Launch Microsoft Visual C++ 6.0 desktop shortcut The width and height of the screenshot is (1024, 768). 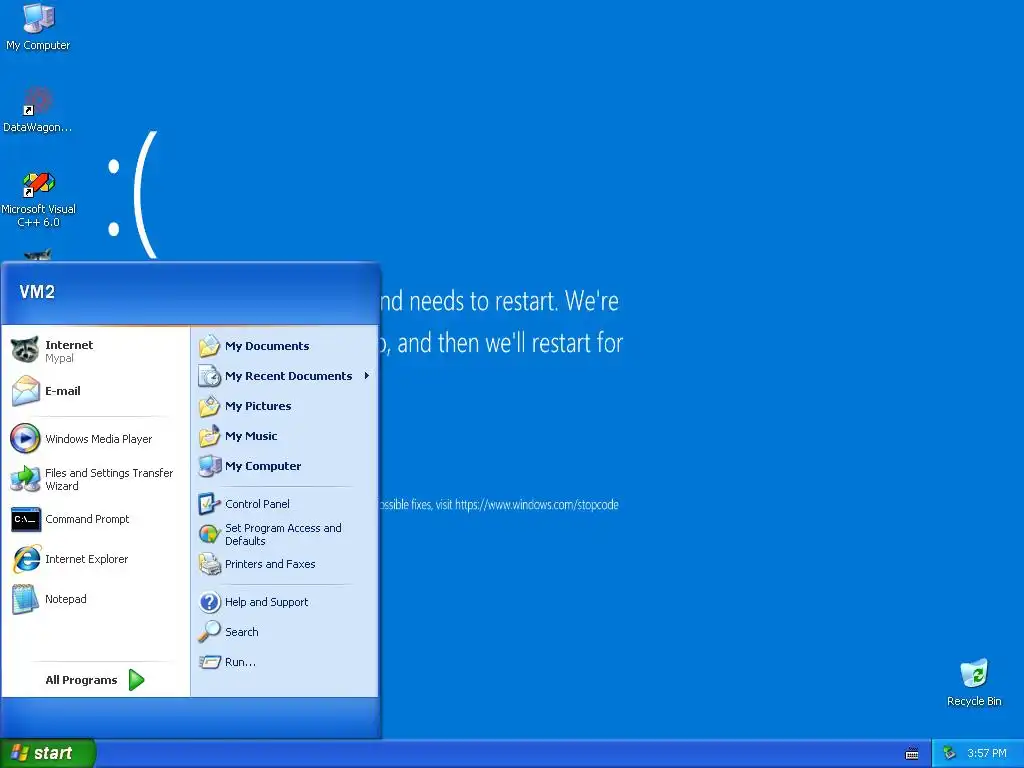click(x=38, y=198)
